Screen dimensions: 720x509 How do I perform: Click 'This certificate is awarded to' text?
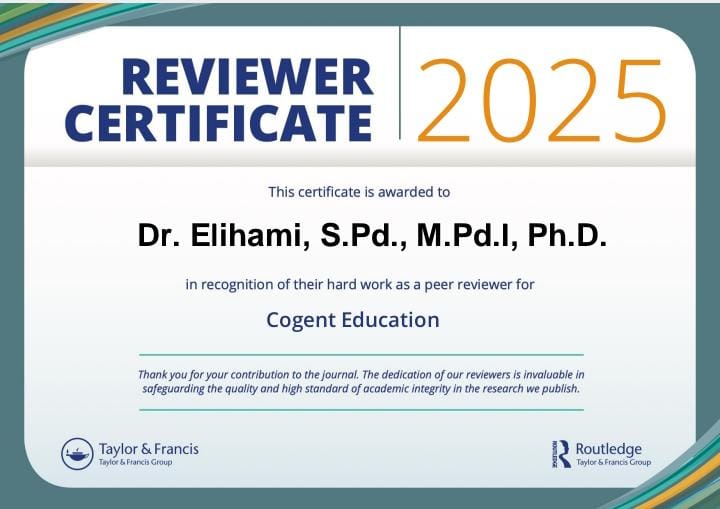pos(359,191)
